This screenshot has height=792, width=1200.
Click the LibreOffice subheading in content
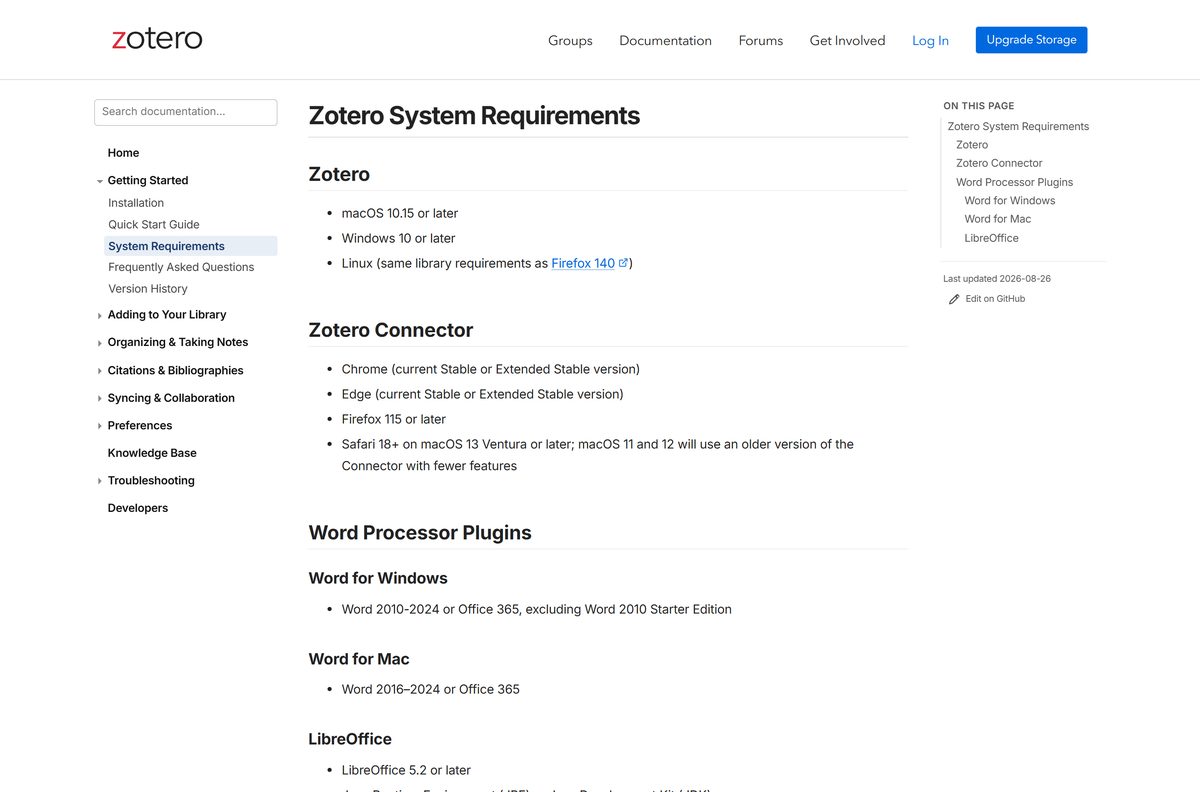point(350,739)
